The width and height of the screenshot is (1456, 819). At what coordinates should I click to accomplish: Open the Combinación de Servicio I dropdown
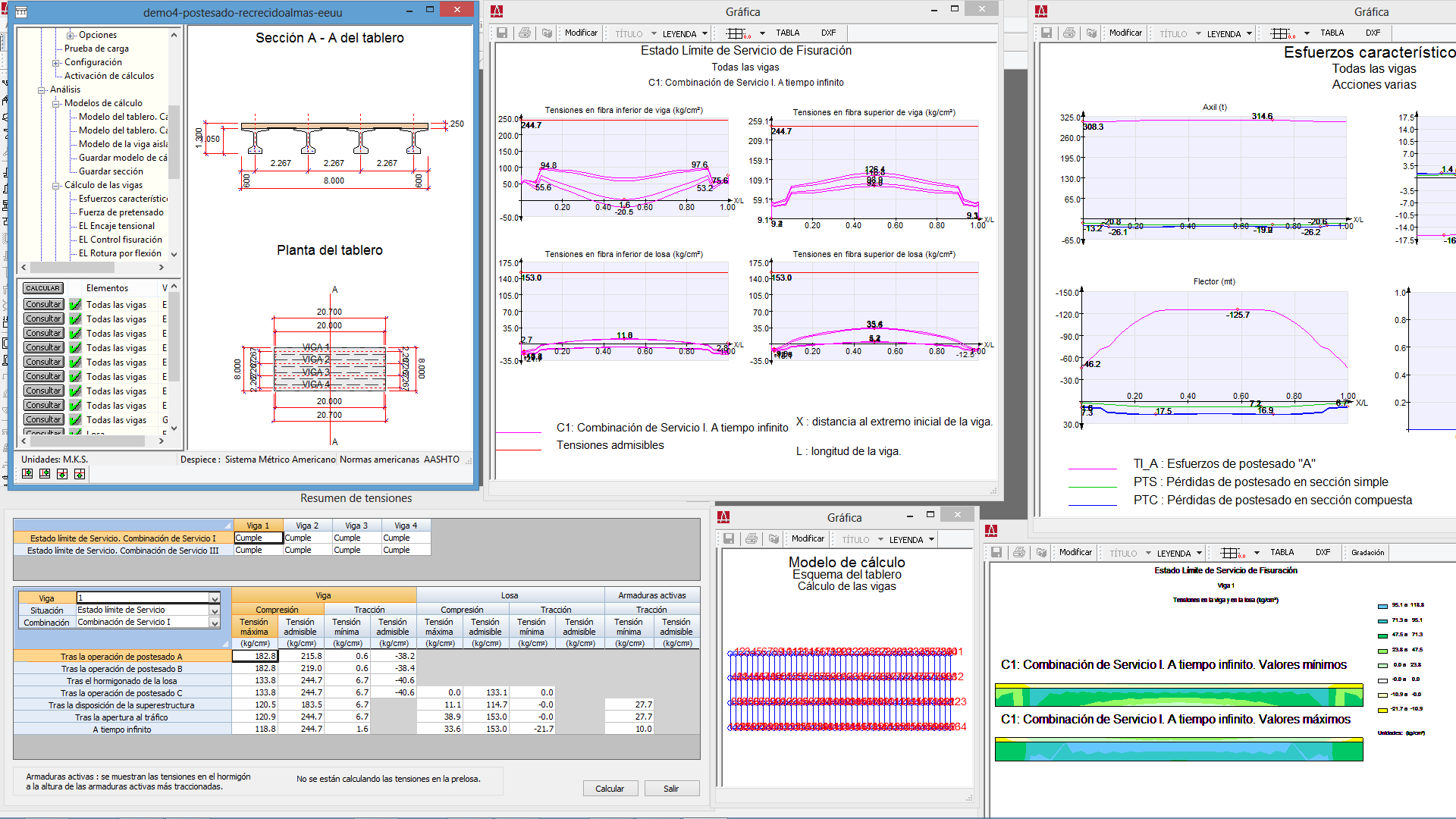pos(215,623)
